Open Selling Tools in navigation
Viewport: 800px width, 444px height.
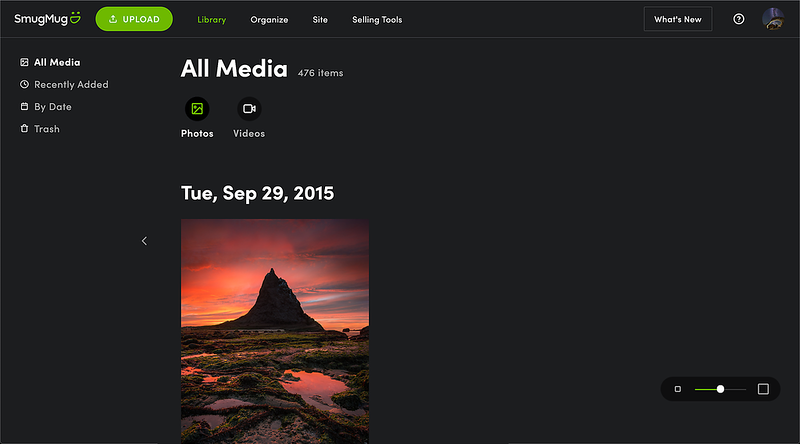(377, 20)
